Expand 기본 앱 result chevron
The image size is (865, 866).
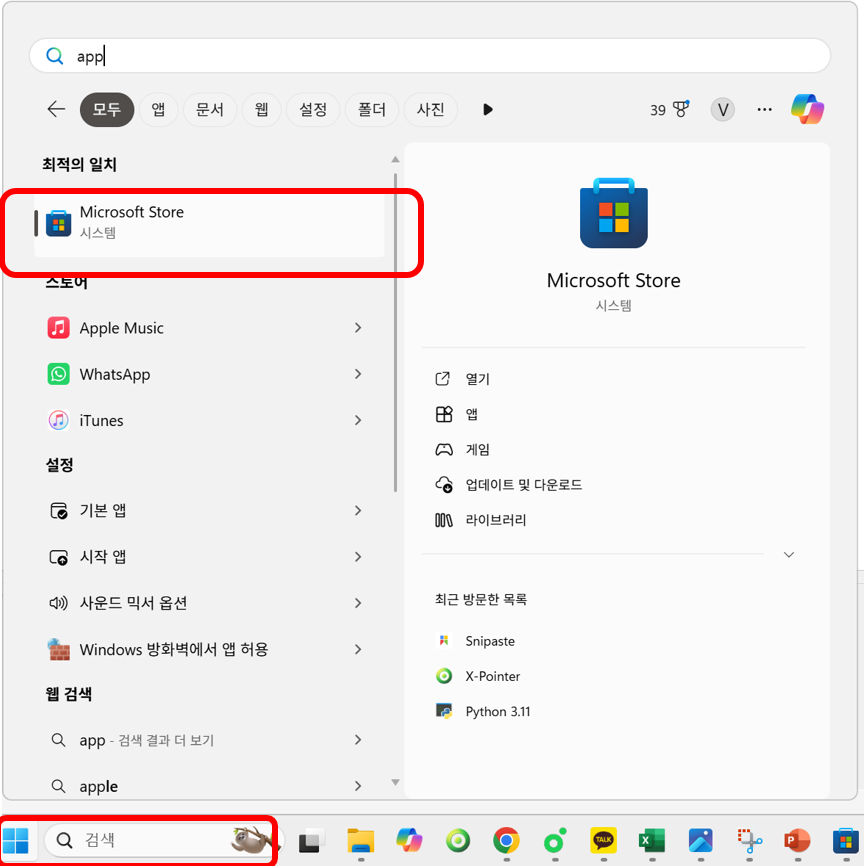coord(358,510)
